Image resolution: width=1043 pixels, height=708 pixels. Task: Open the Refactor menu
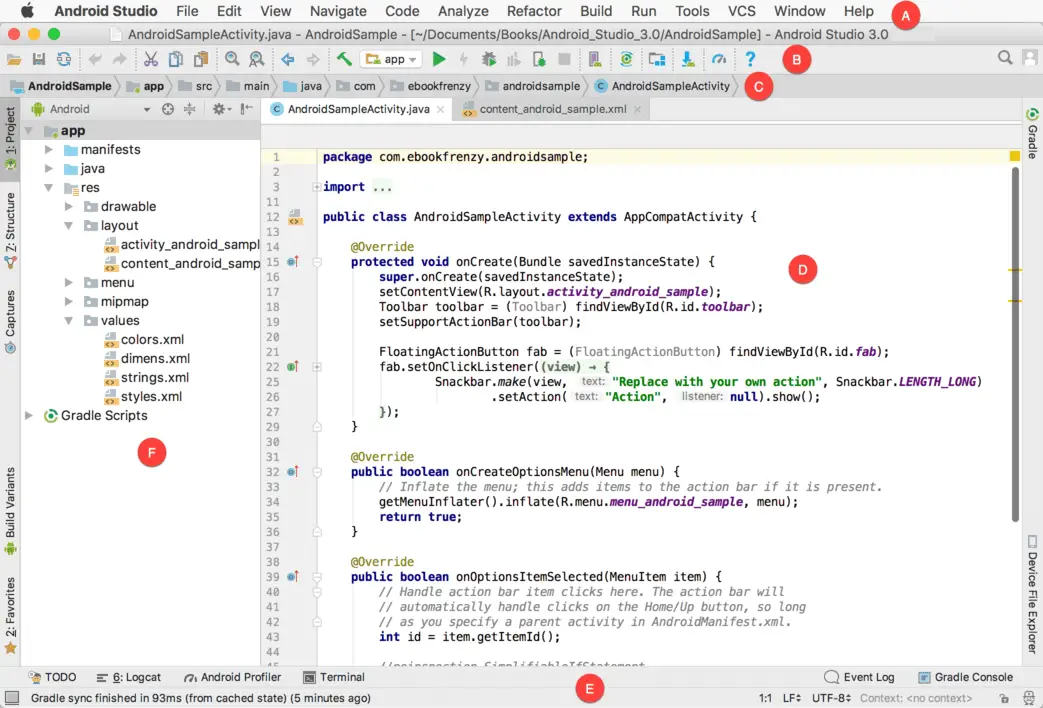click(534, 11)
